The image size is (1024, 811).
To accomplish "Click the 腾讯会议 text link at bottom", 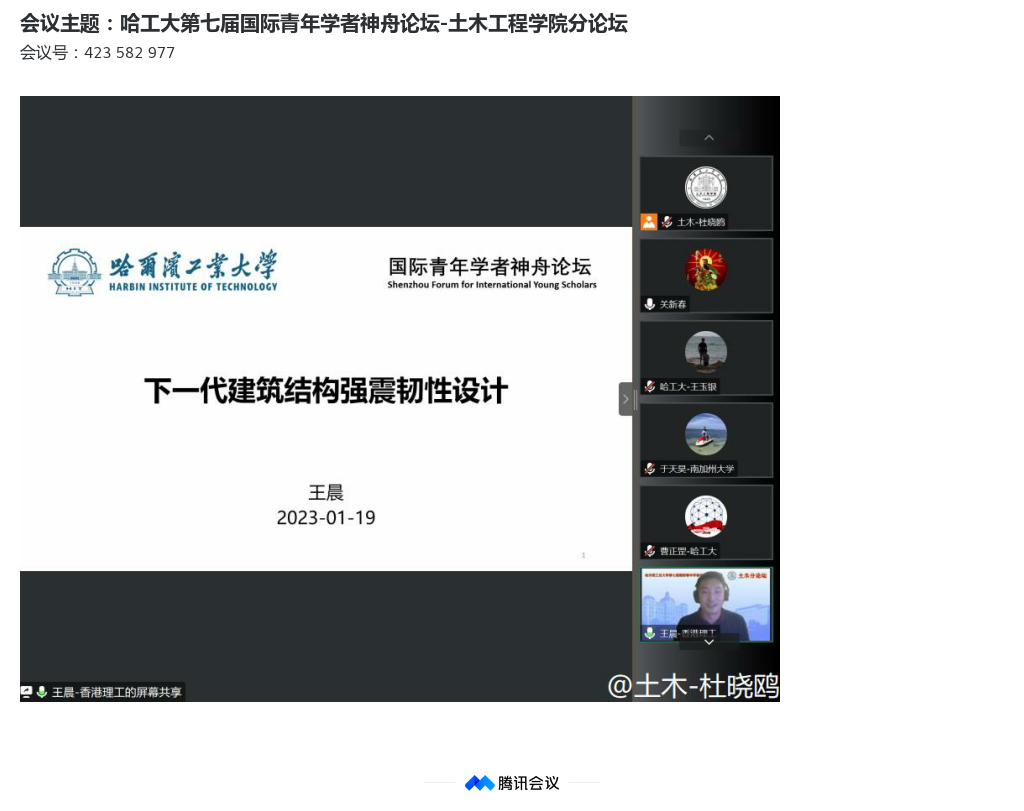I will [528, 783].
